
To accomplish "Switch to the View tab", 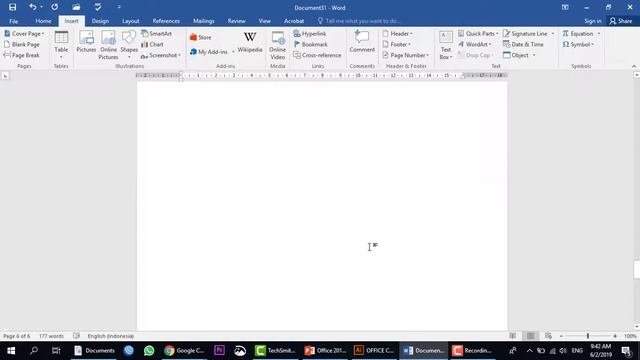I will click(x=264, y=21).
